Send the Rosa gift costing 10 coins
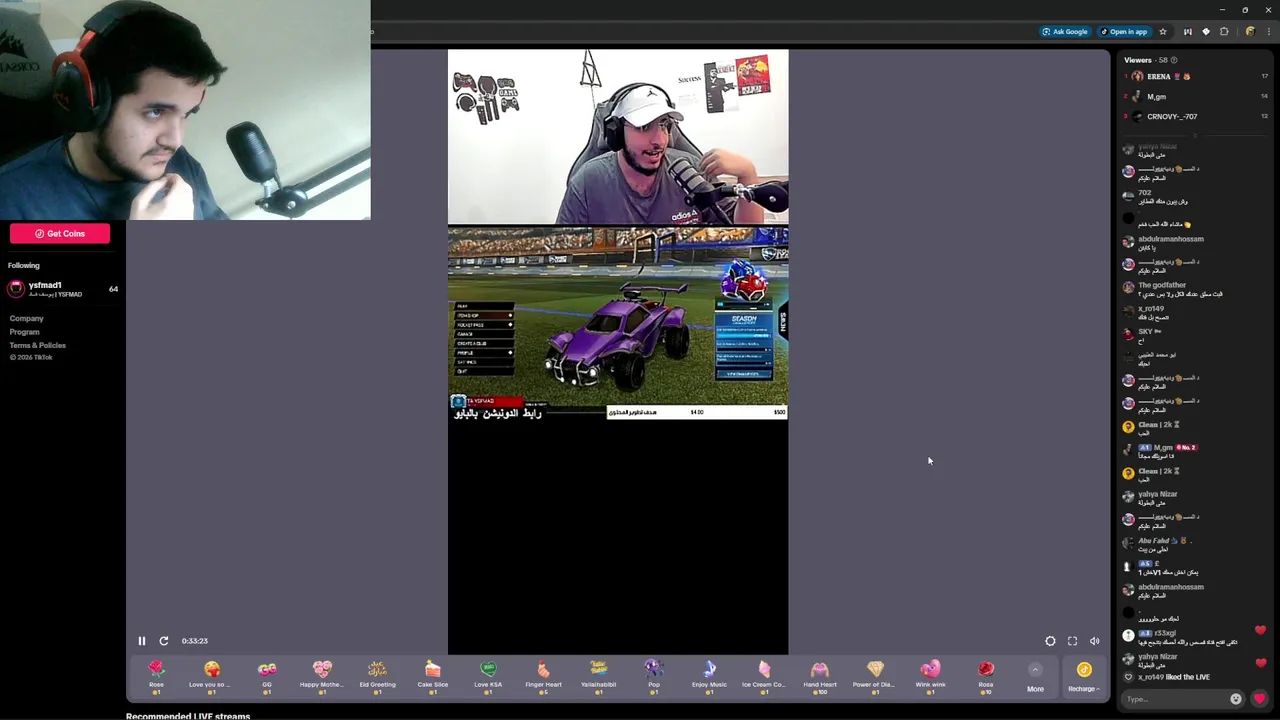Image resolution: width=1280 pixels, height=720 pixels. [x=986, y=676]
